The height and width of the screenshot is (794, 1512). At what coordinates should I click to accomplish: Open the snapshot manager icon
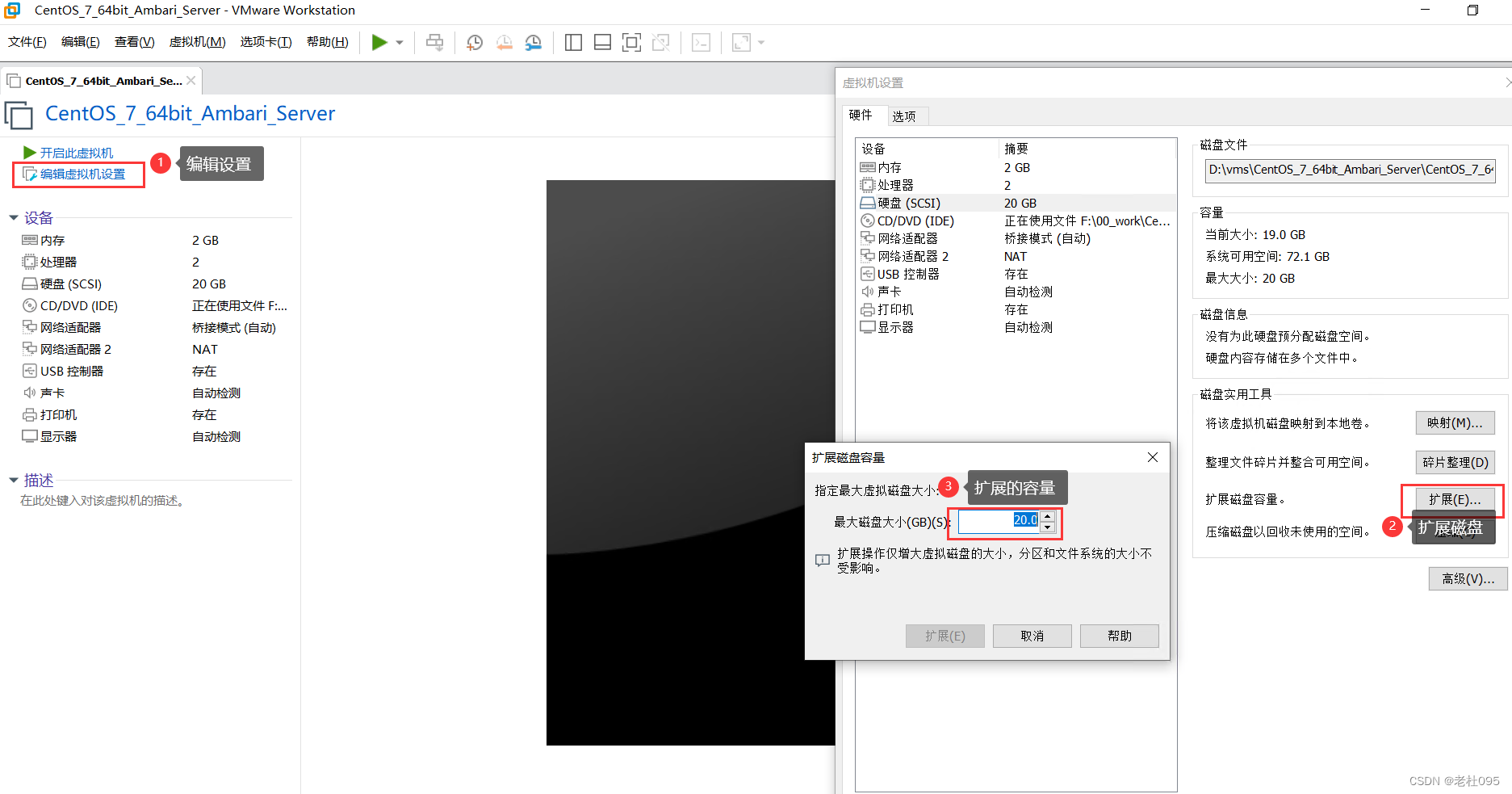pyautogui.click(x=533, y=43)
